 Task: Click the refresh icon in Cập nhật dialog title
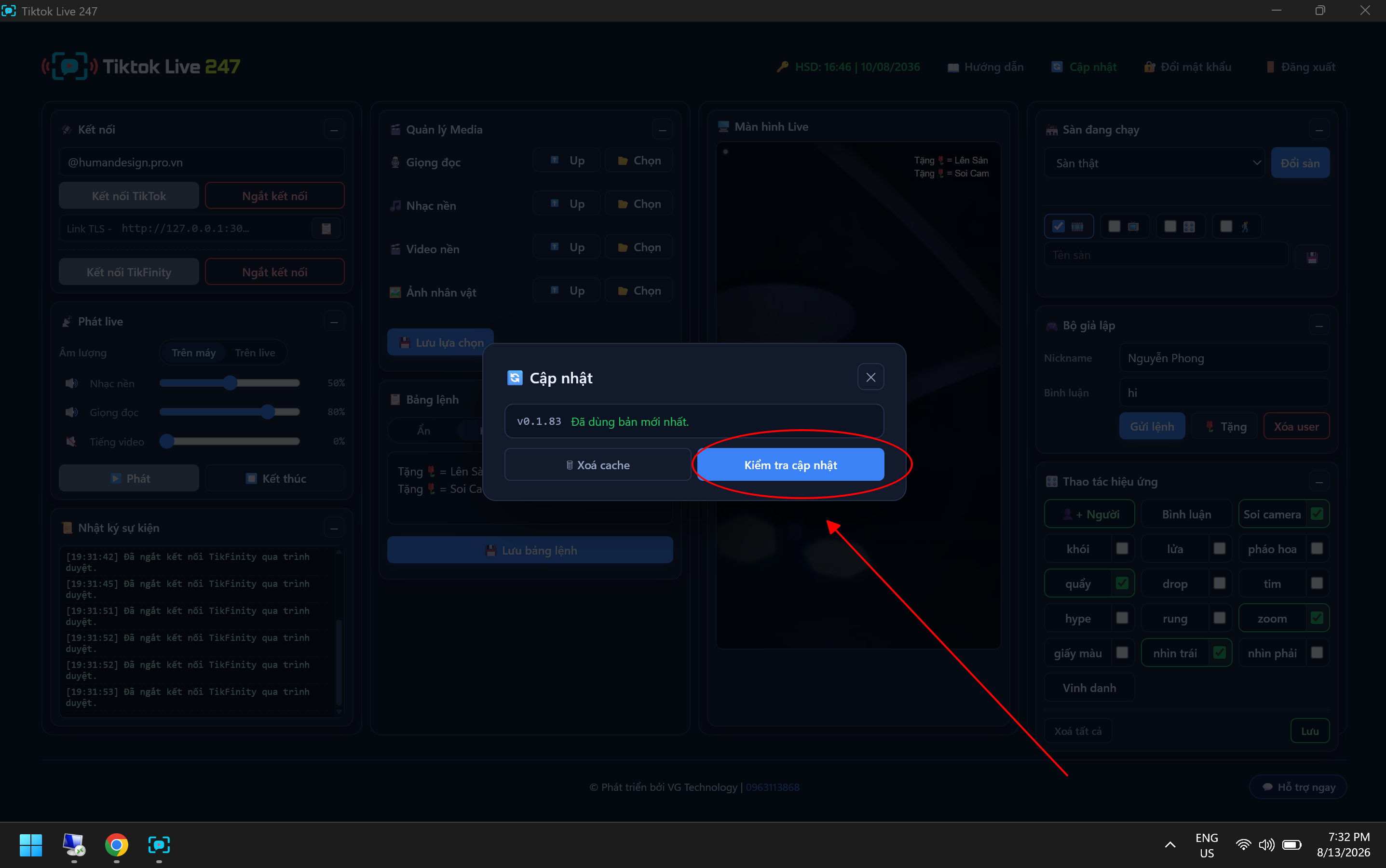click(x=515, y=378)
